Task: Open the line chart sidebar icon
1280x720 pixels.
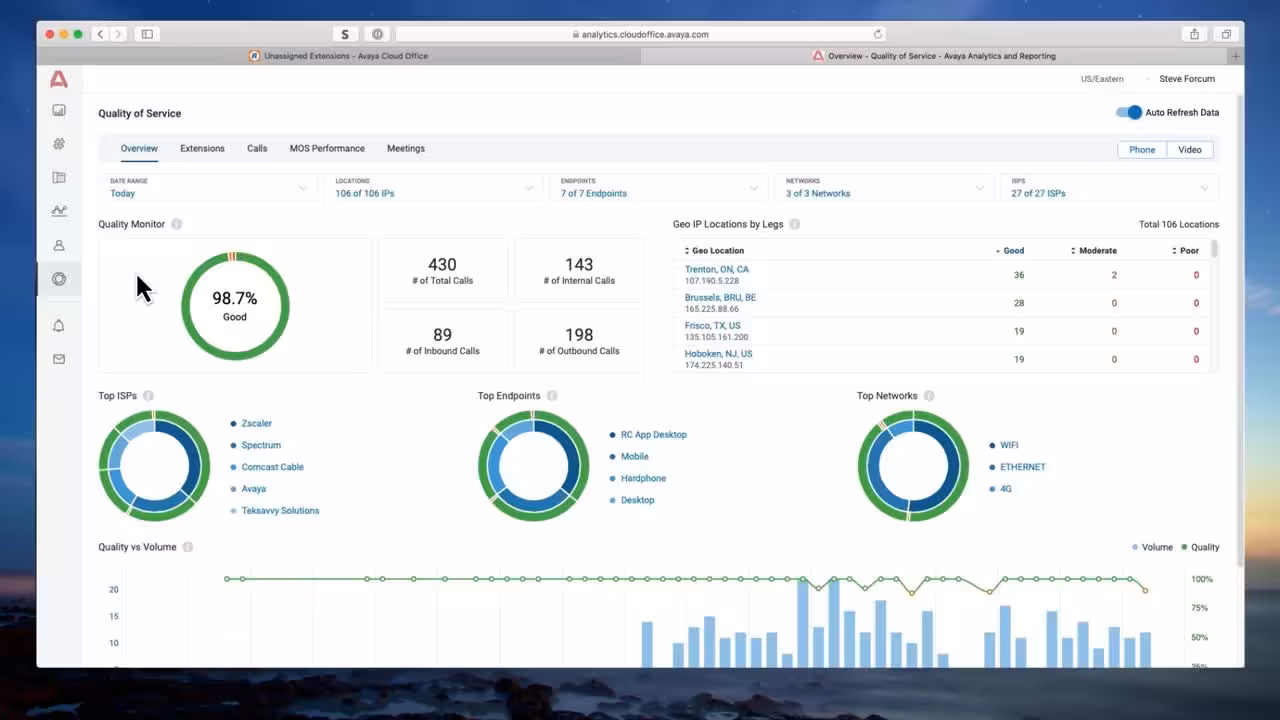Action: point(59,211)
